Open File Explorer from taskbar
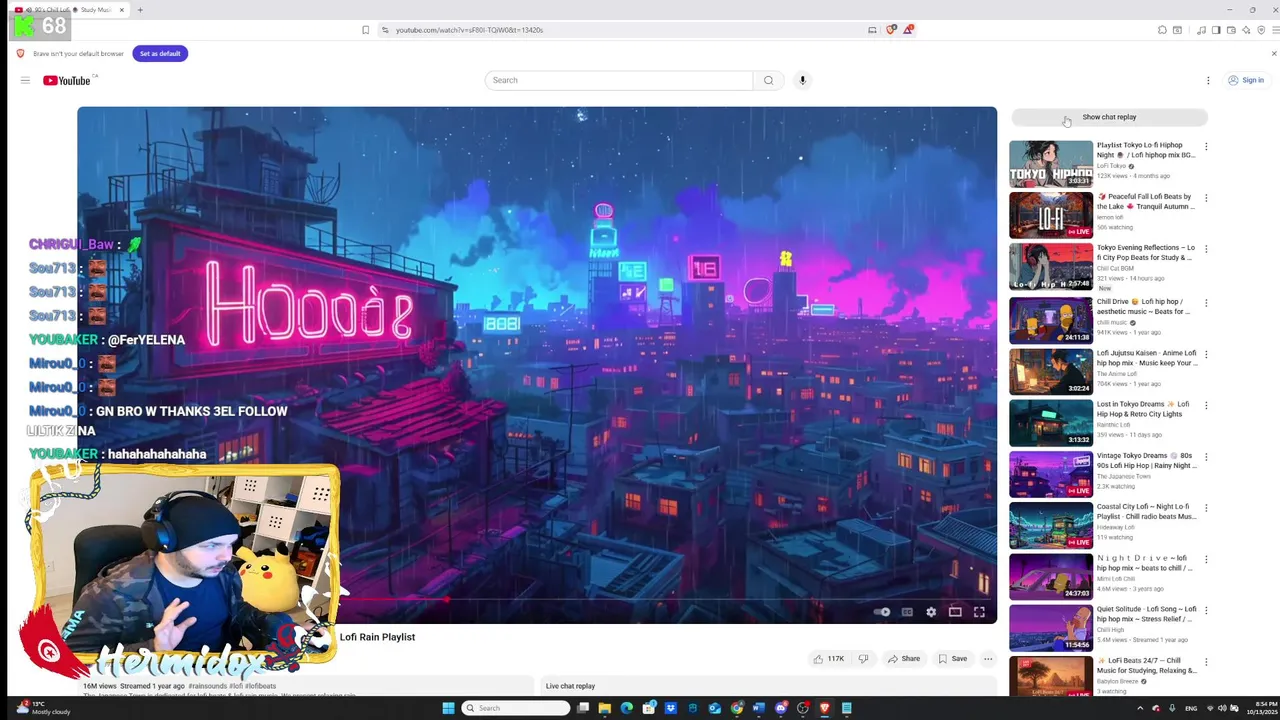This screenshot has height=720, width=1280. [604, 708]
